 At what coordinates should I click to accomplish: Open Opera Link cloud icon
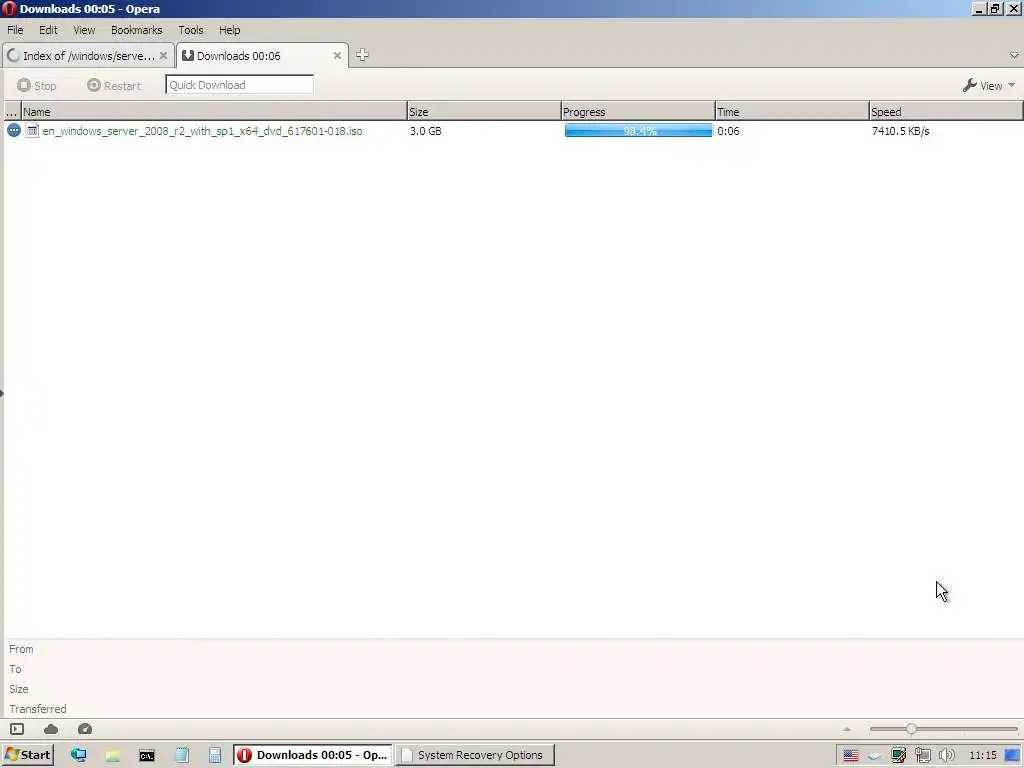click(51, 729)
